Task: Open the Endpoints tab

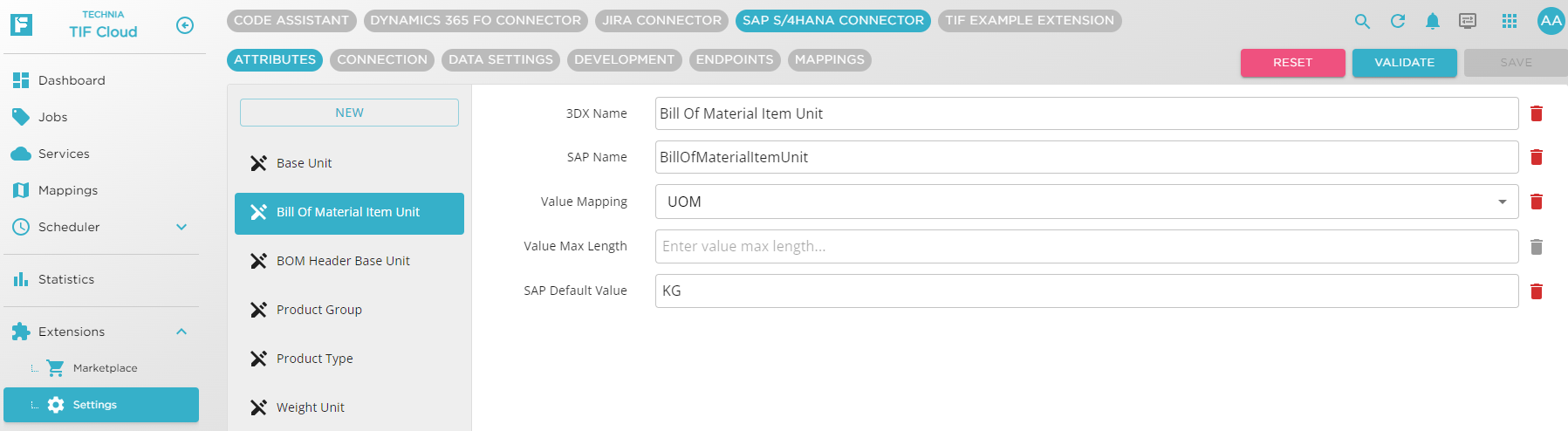Action: click(735, 59)
